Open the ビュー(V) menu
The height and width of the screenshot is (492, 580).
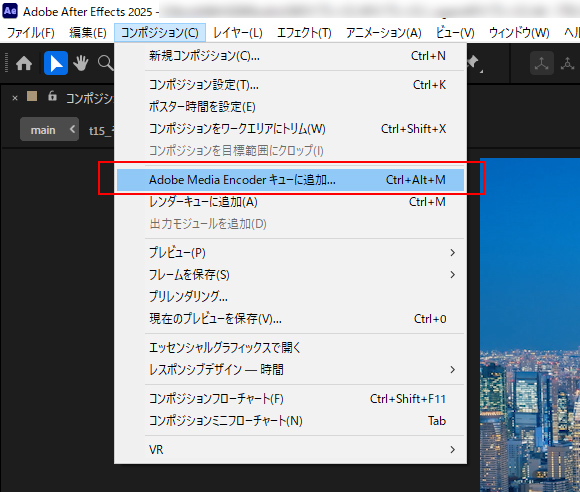coord(455,33)
